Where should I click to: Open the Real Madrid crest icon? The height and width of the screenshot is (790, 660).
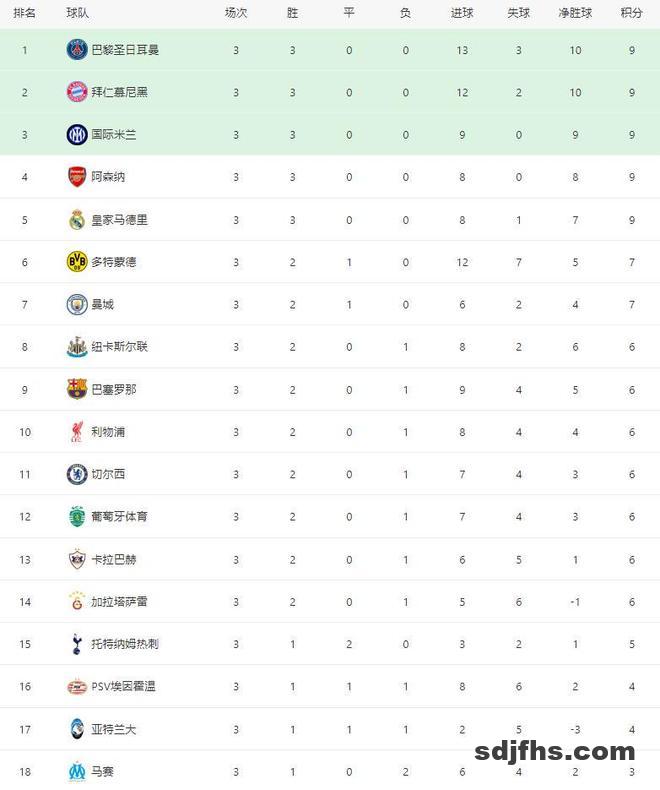pos(77,219)
